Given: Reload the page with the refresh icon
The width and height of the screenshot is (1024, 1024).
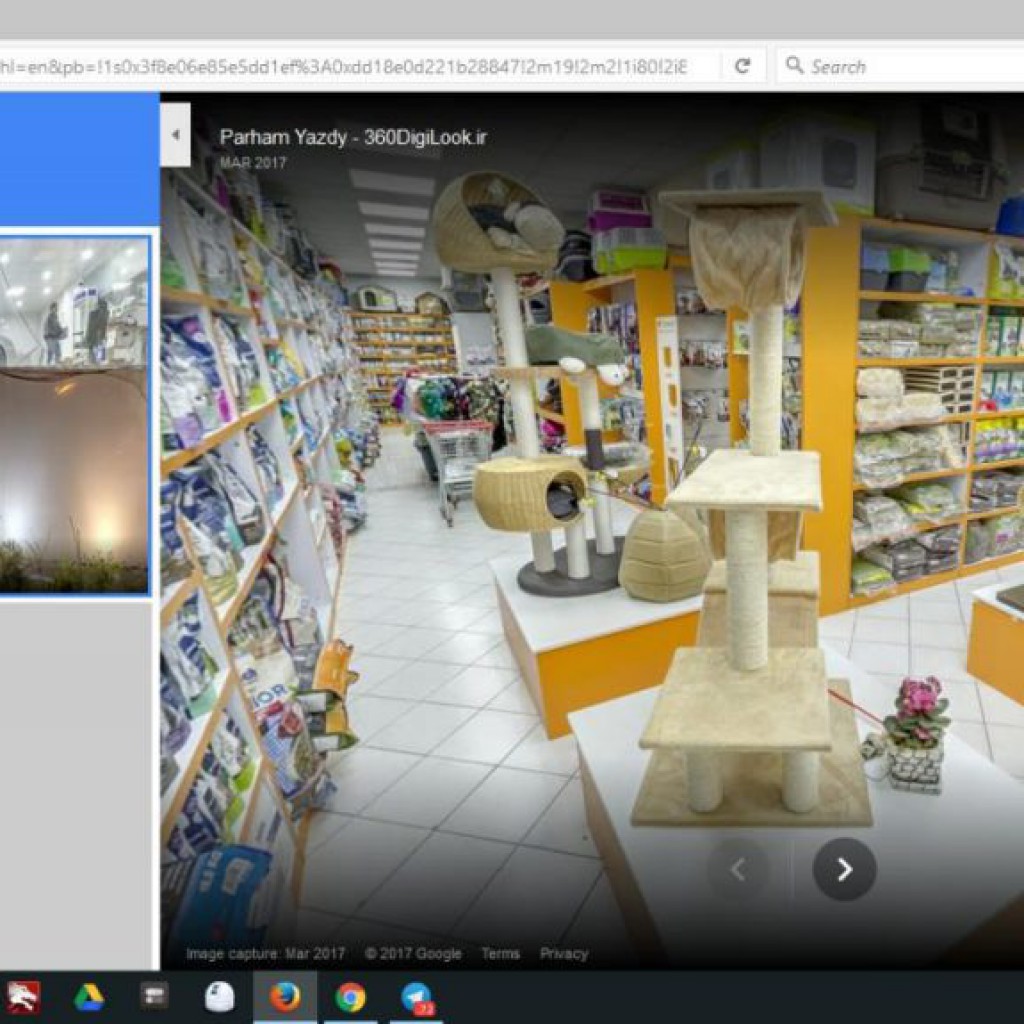Looking at the screenshot, I should point(742,66).
